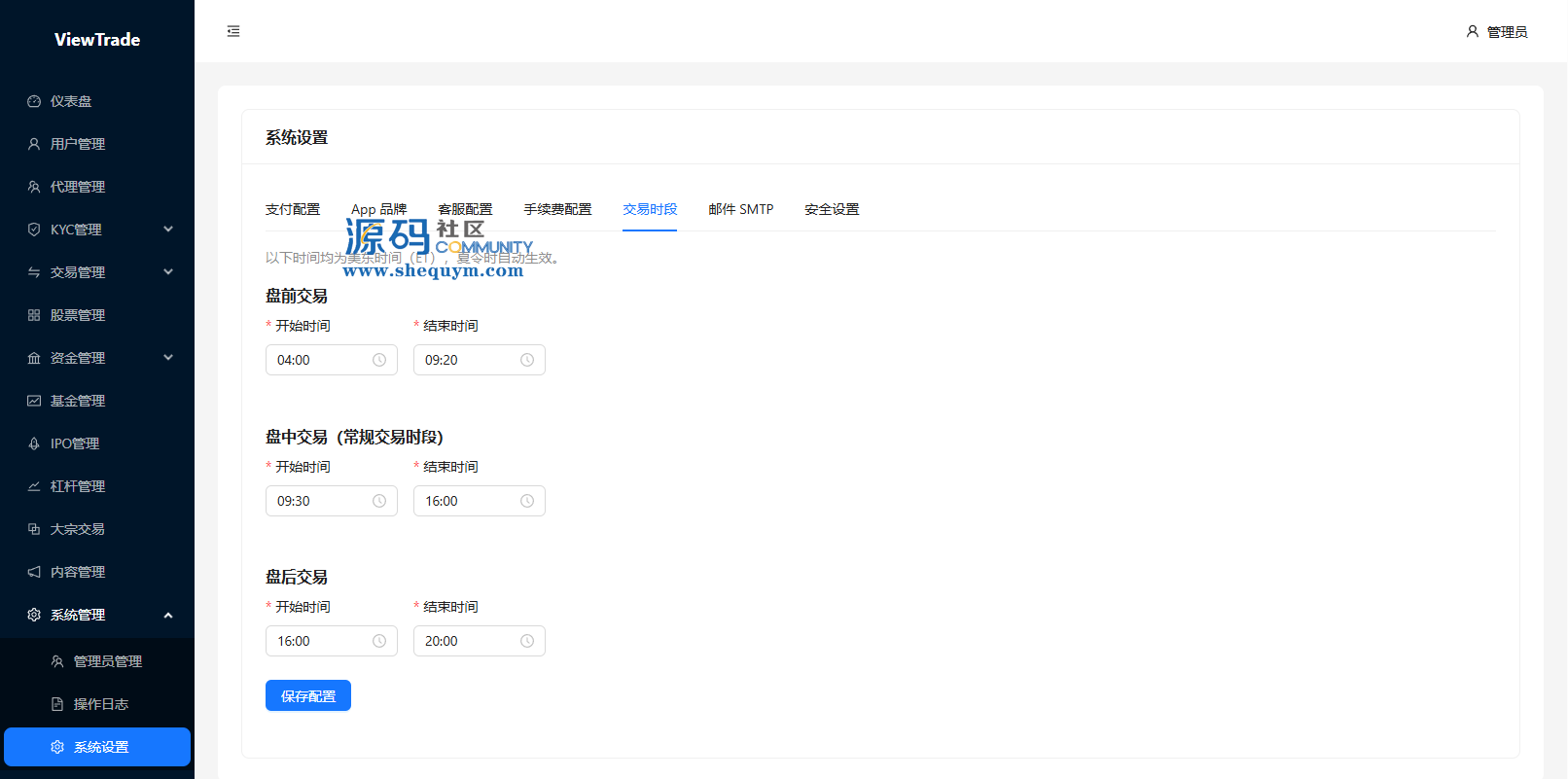Toggle the sidebar collapse icon

[x=233, y=31]
